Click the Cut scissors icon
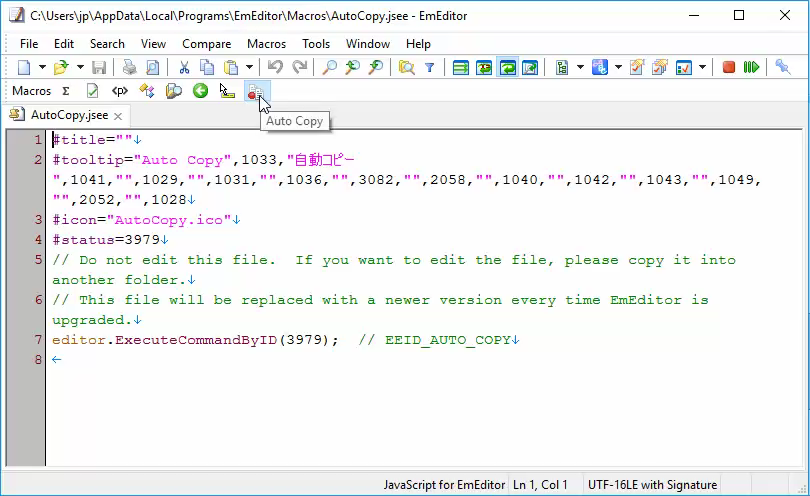The height and width of the screenshot is (496, 810). coord(184,67)
